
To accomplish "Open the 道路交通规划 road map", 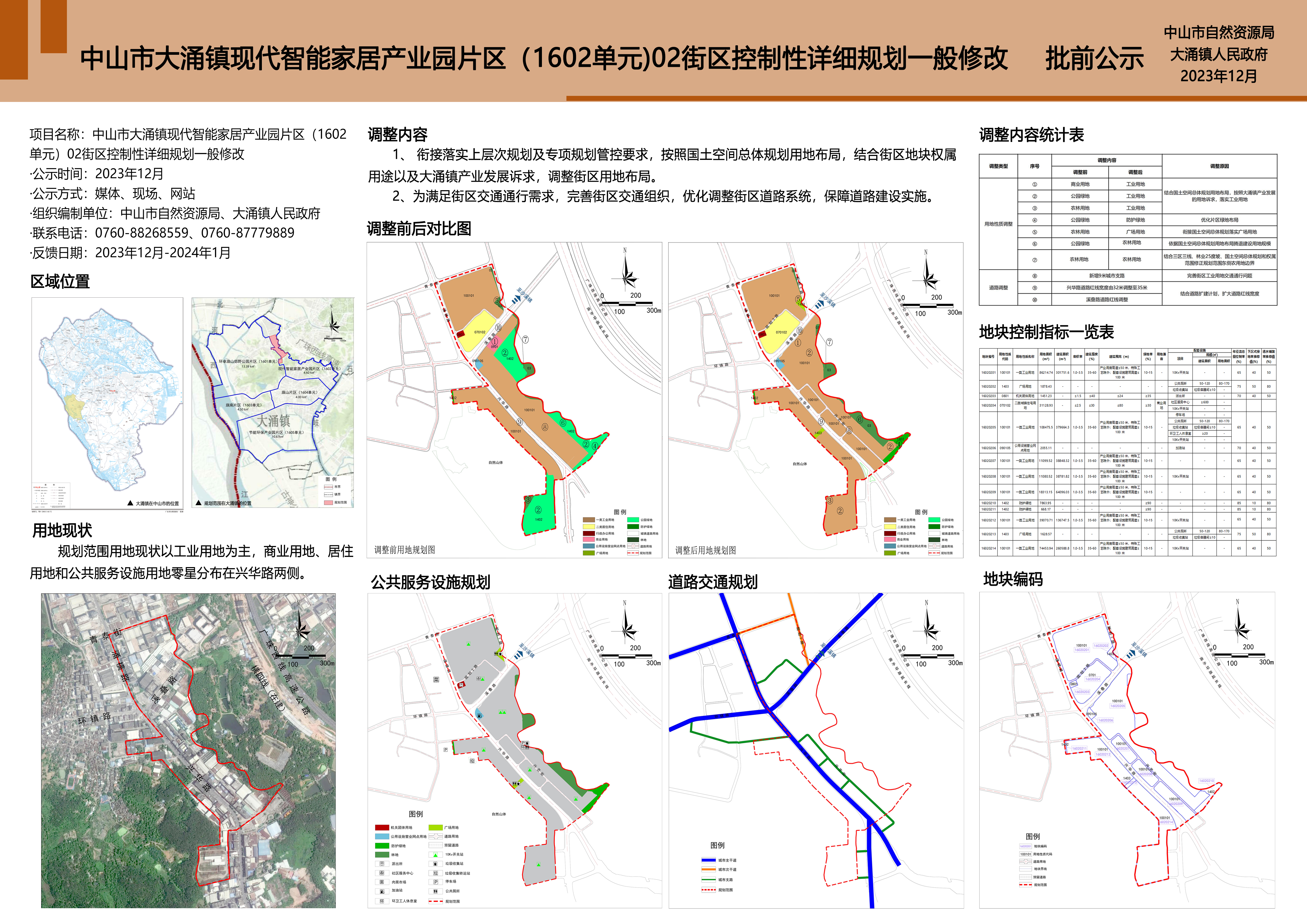I will pyautogui.click(x=816, y=750).
